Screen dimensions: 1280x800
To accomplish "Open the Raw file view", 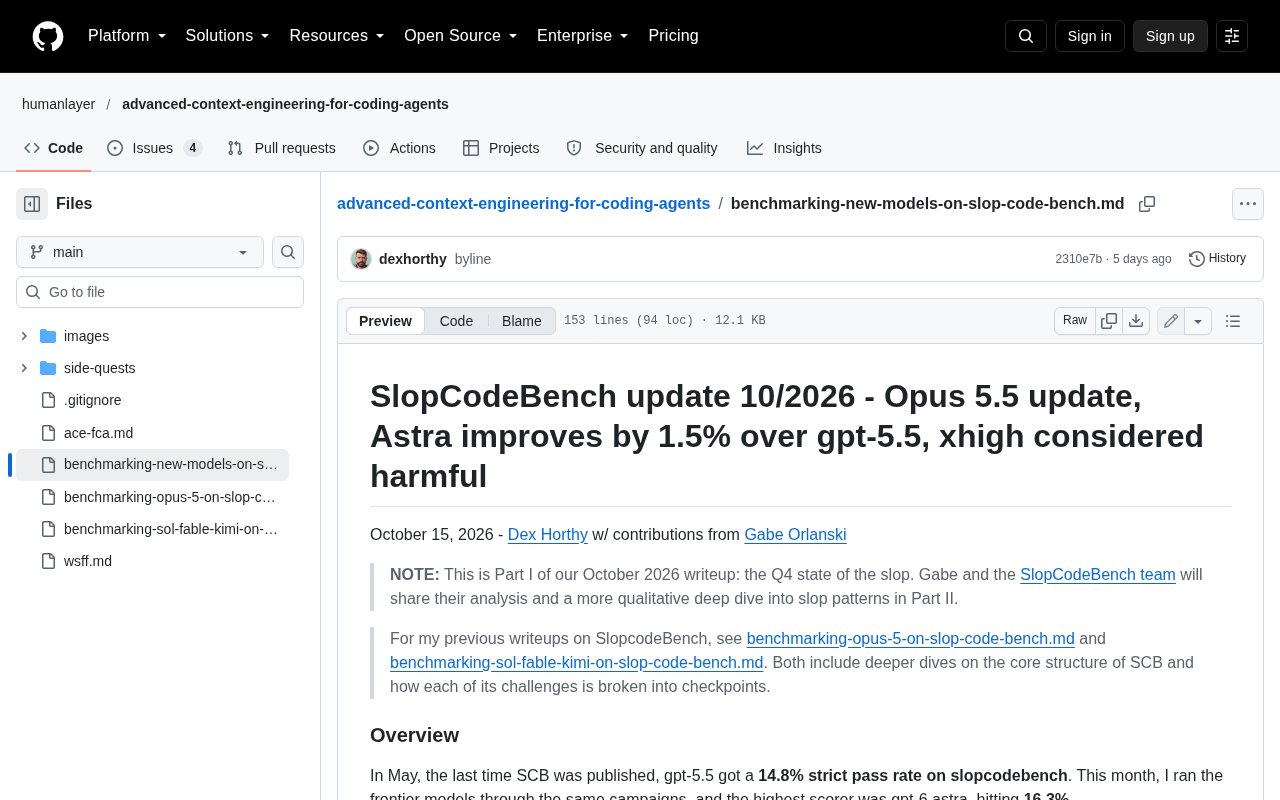I will click(x=1075, y=321).
